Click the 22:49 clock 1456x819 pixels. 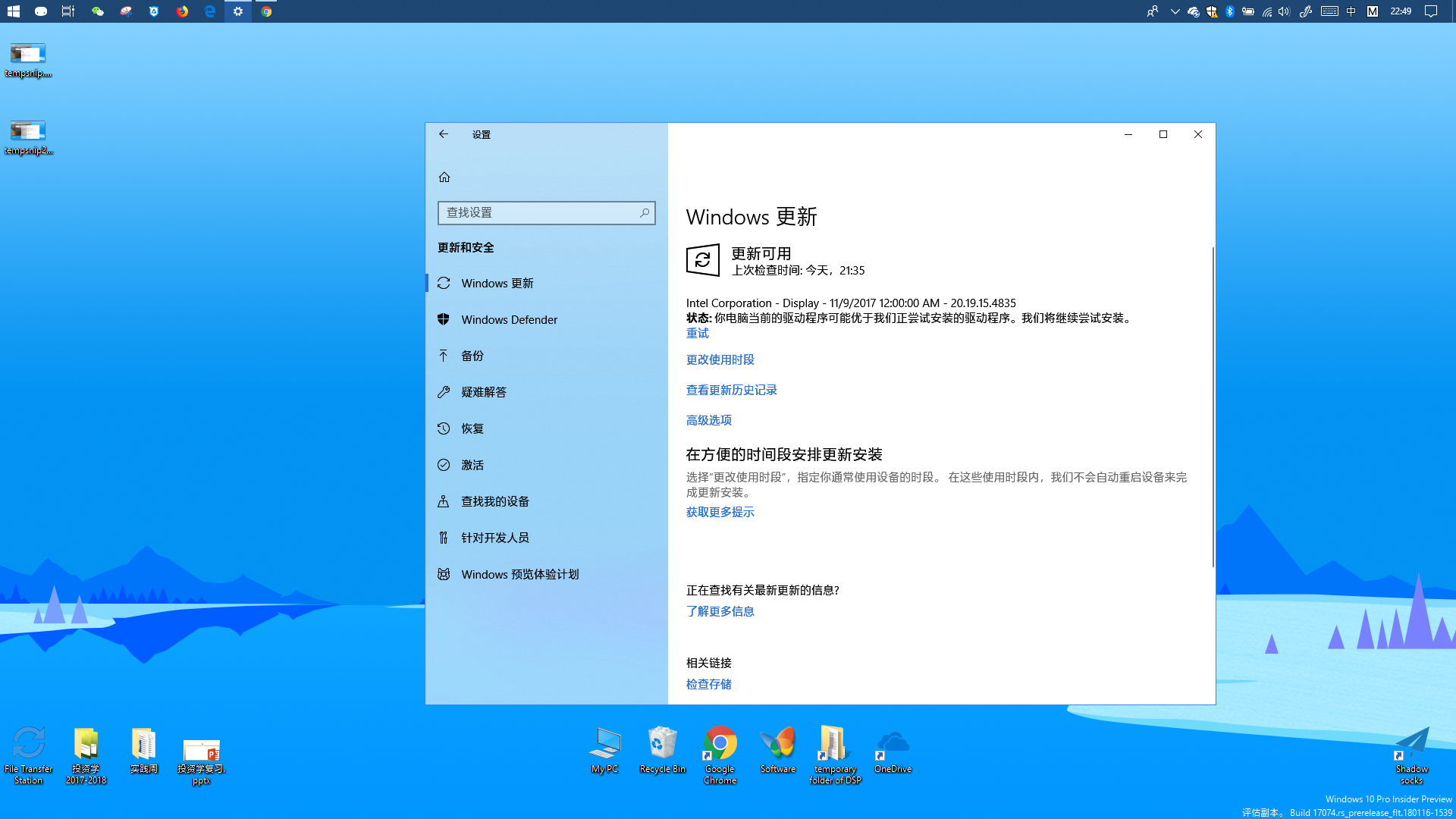(x=1401, y=11)
